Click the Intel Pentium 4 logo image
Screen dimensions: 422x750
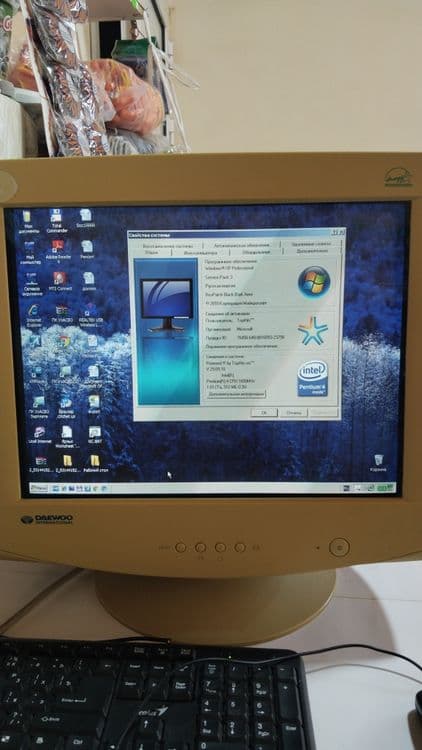click(312, 378)
